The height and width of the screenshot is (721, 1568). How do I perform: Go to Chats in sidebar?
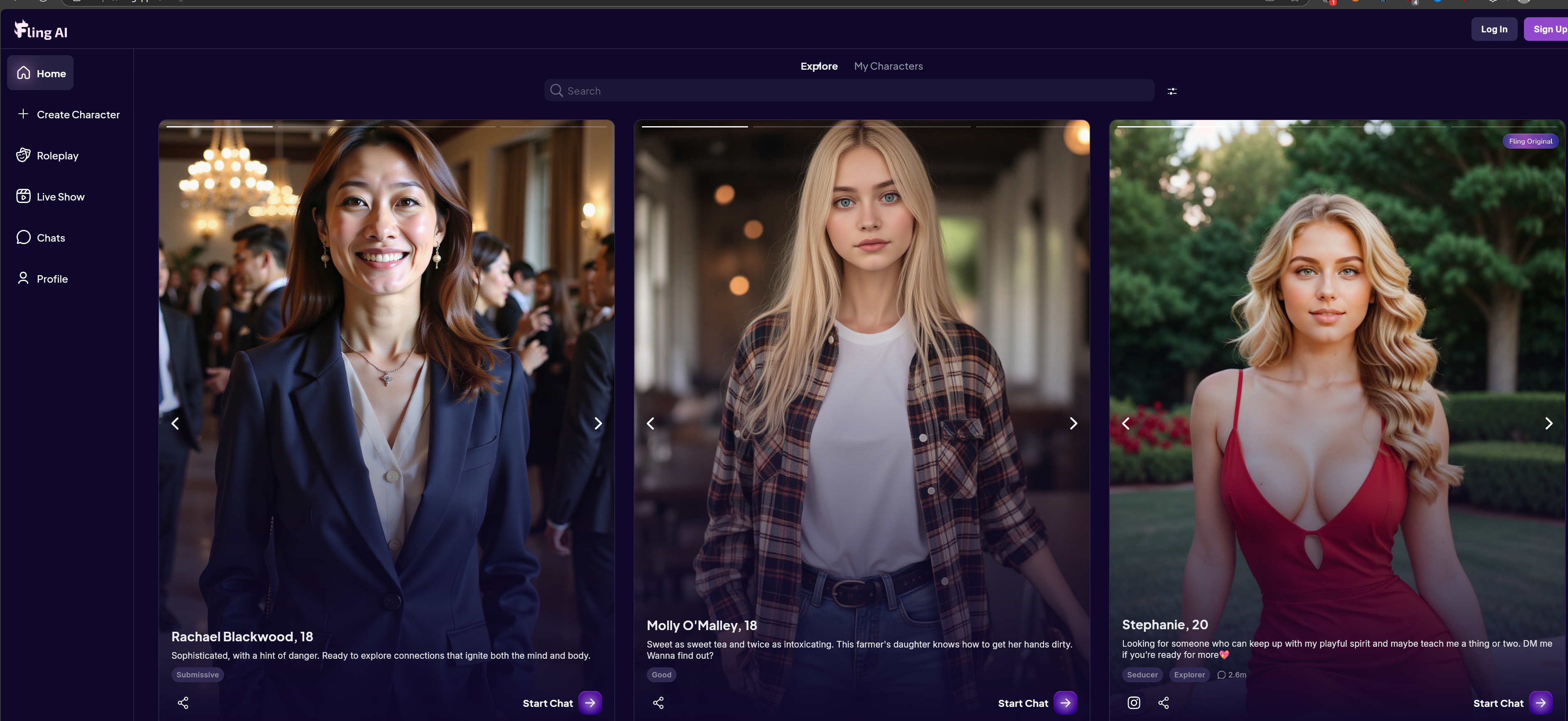pos(51,238)
